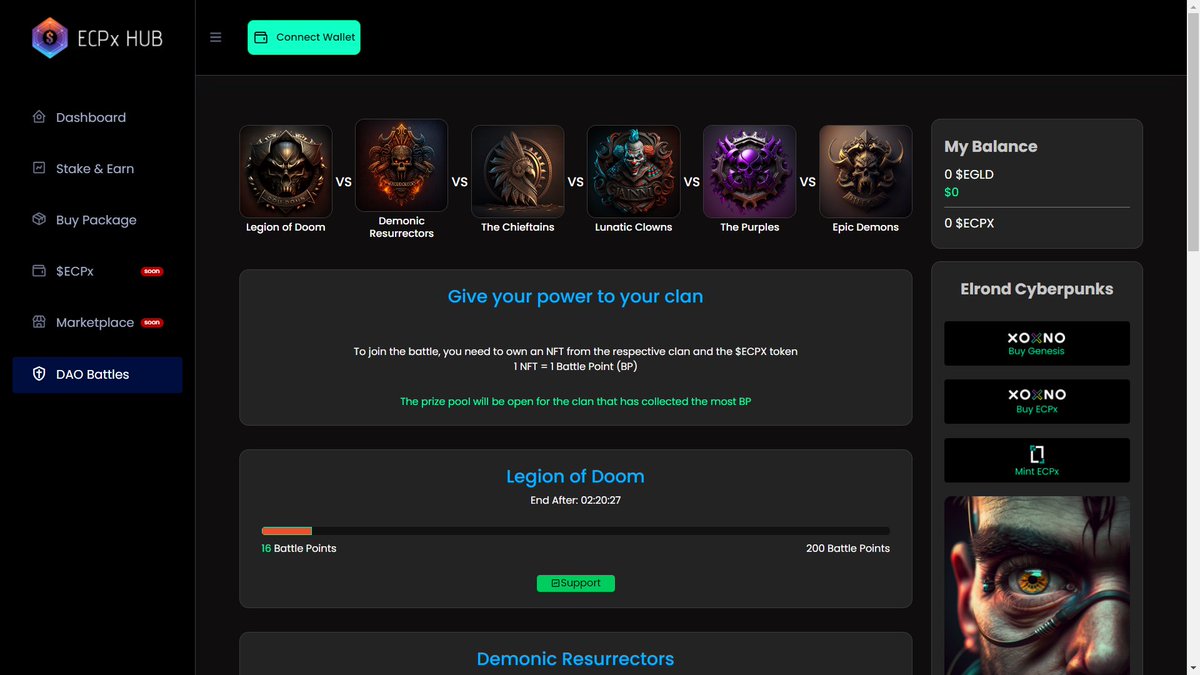Click the 'soon' badge next to Marketplace
1200x675 pixels.
152,323
